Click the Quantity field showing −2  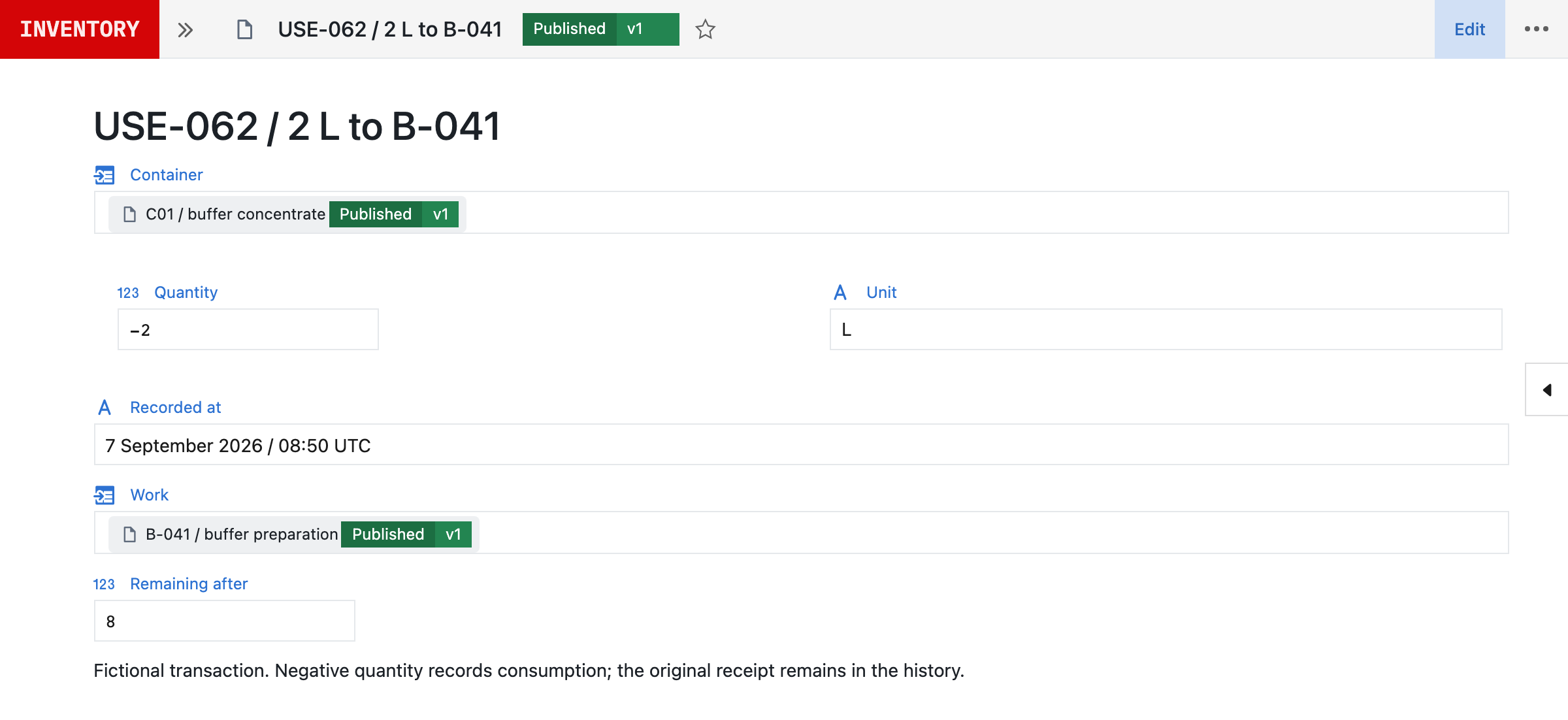[x=248, y=329]
